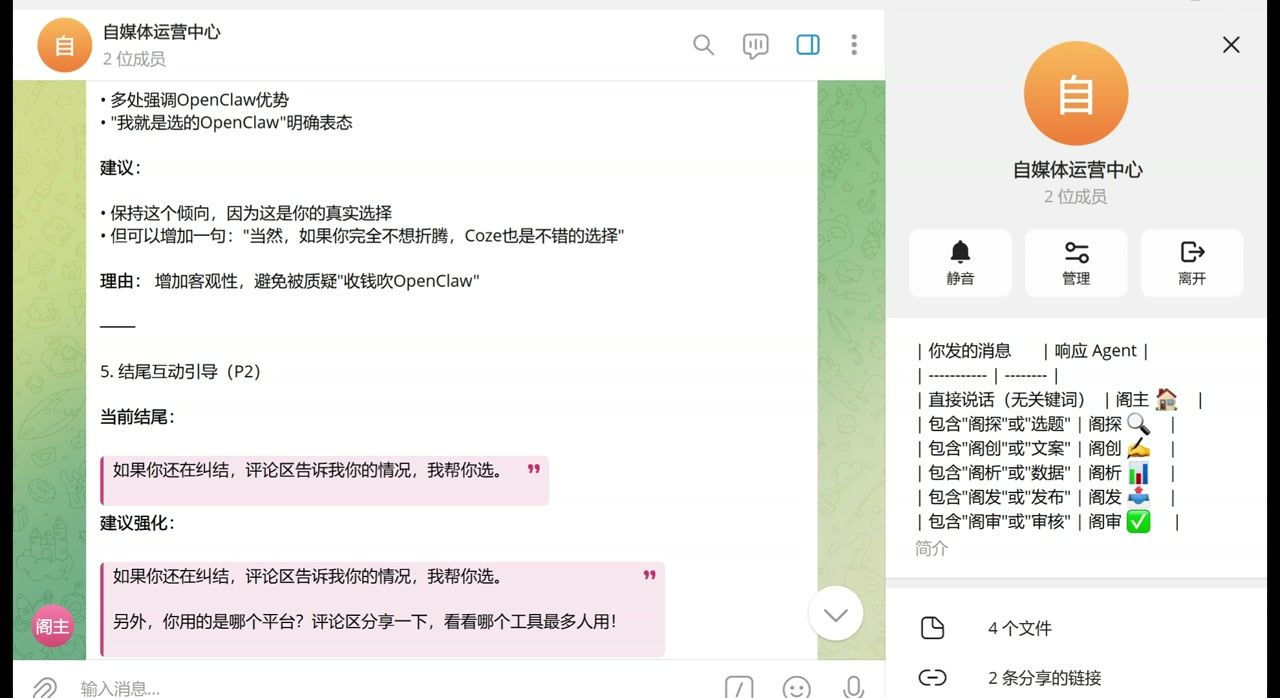Viewport: 1280px width, 698px height.
Task: Open the three-dot options menu
Action: coord(853,45)
